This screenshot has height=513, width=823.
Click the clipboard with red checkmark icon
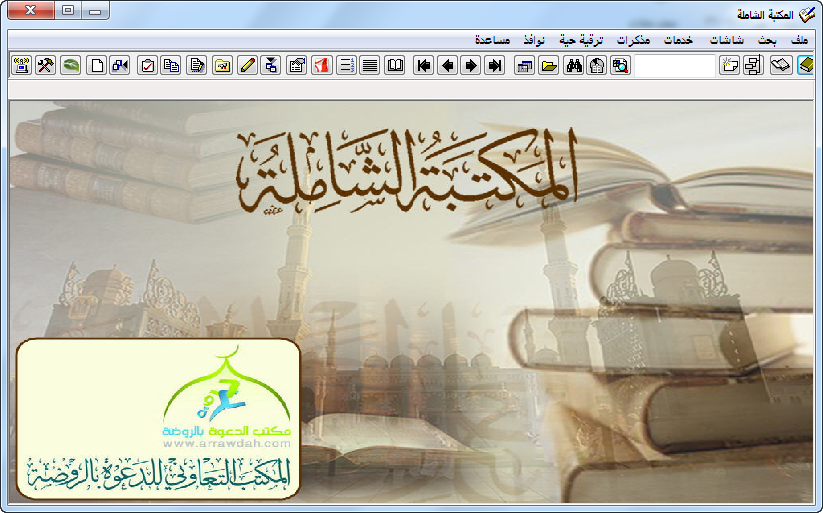coord(147,66)
